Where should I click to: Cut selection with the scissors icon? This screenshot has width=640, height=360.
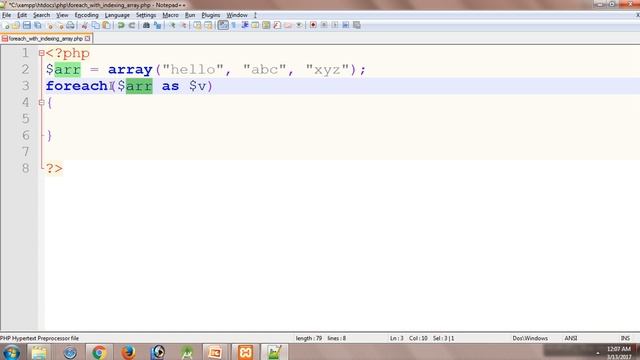(85, 25)
